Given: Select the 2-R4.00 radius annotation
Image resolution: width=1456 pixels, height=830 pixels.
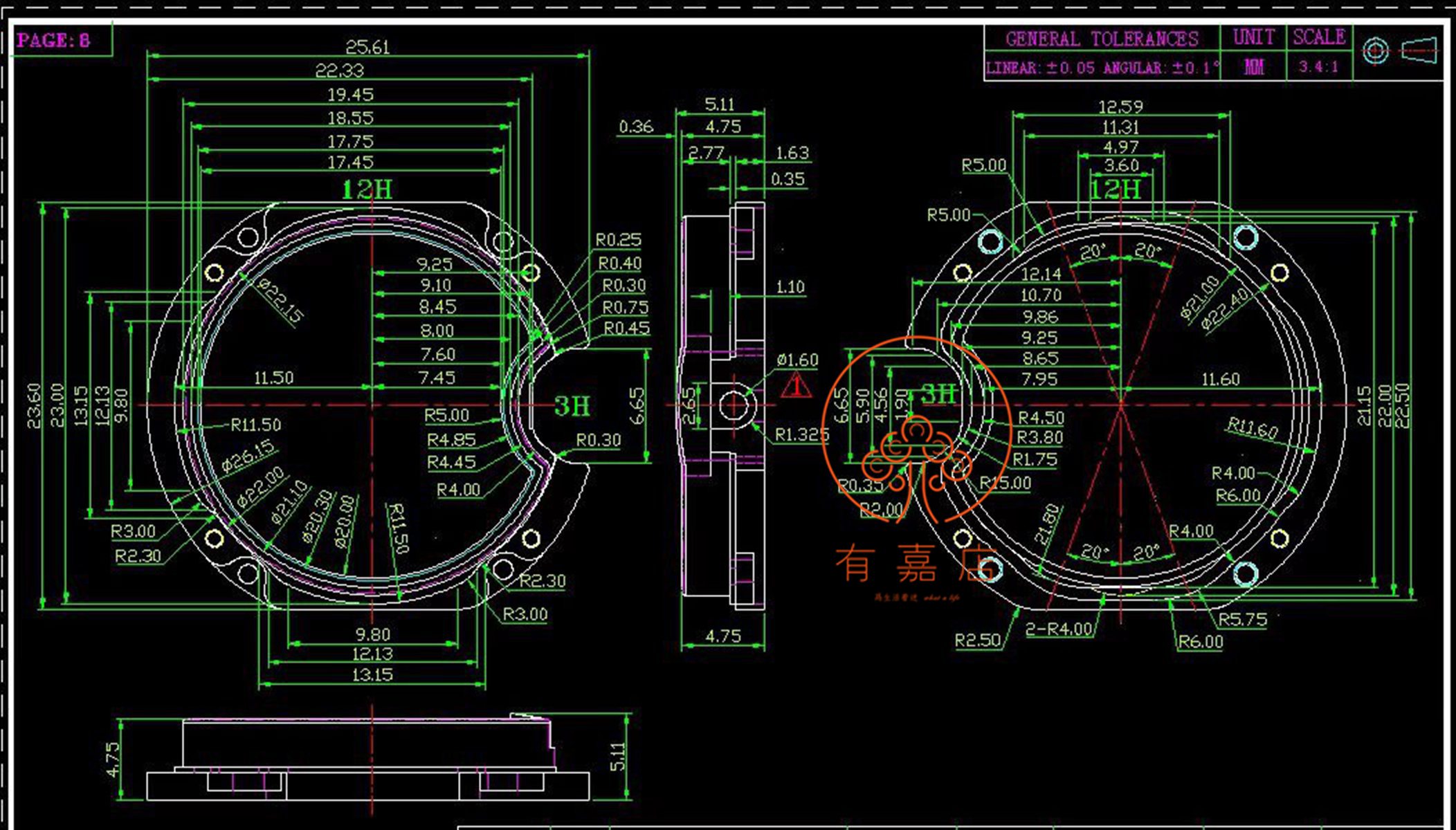Looking at the screenshot, I should point(1058,629).
